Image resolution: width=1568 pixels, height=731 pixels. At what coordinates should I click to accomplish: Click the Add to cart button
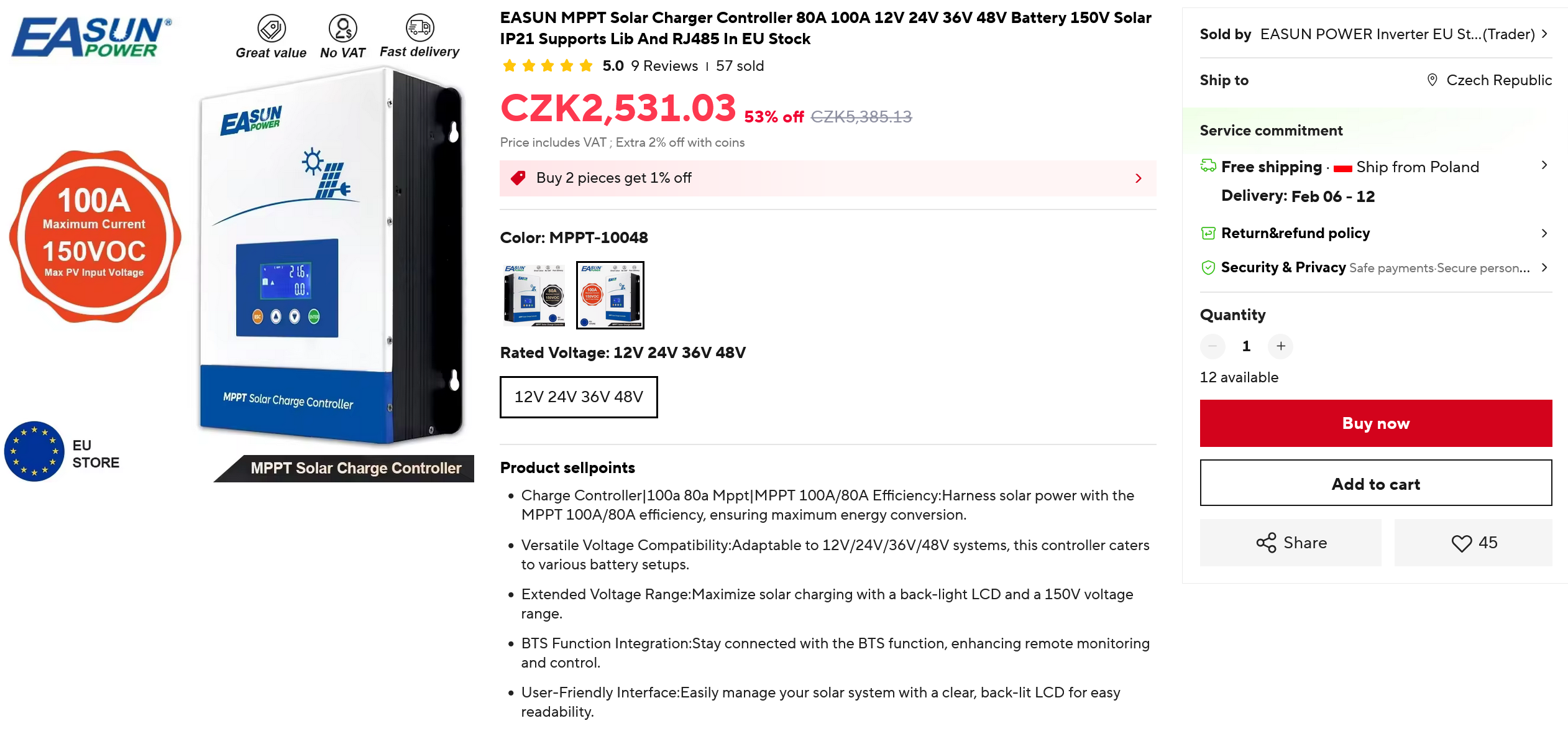point(1375,483)
